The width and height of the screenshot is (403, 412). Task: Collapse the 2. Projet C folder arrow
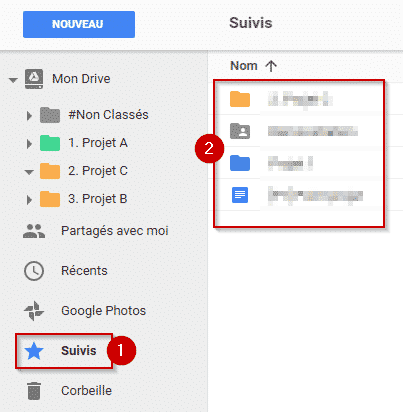pyautogui.click(x=29, y=172)
